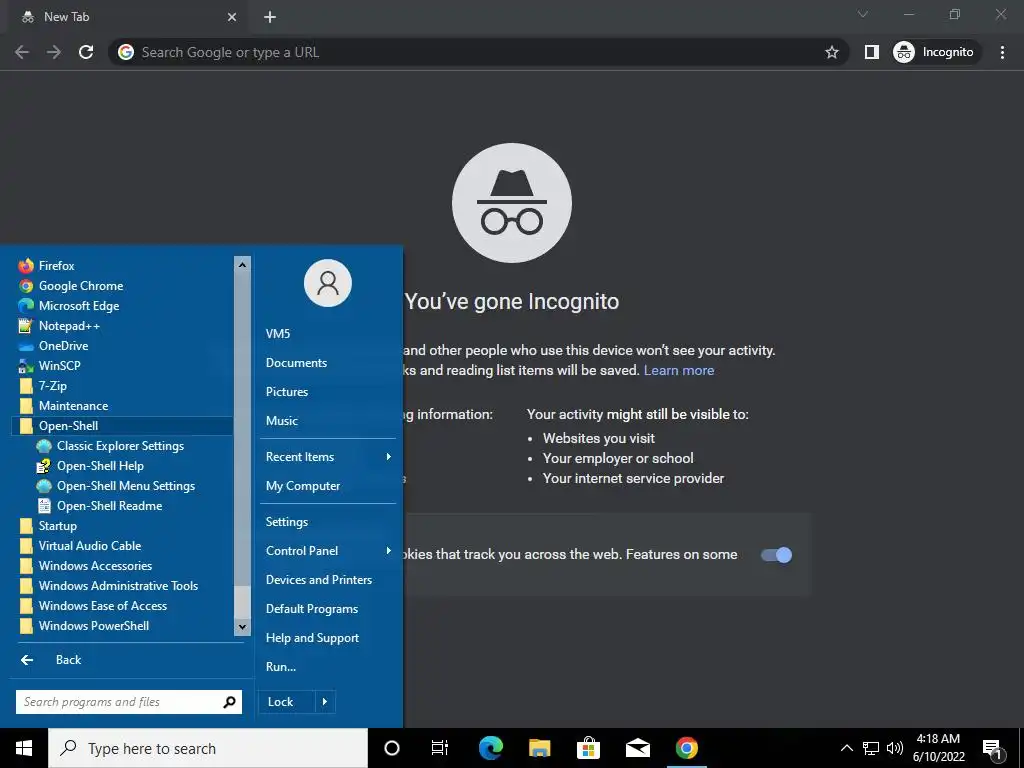Open Chrome three-dot menu

click(1002, 52)
